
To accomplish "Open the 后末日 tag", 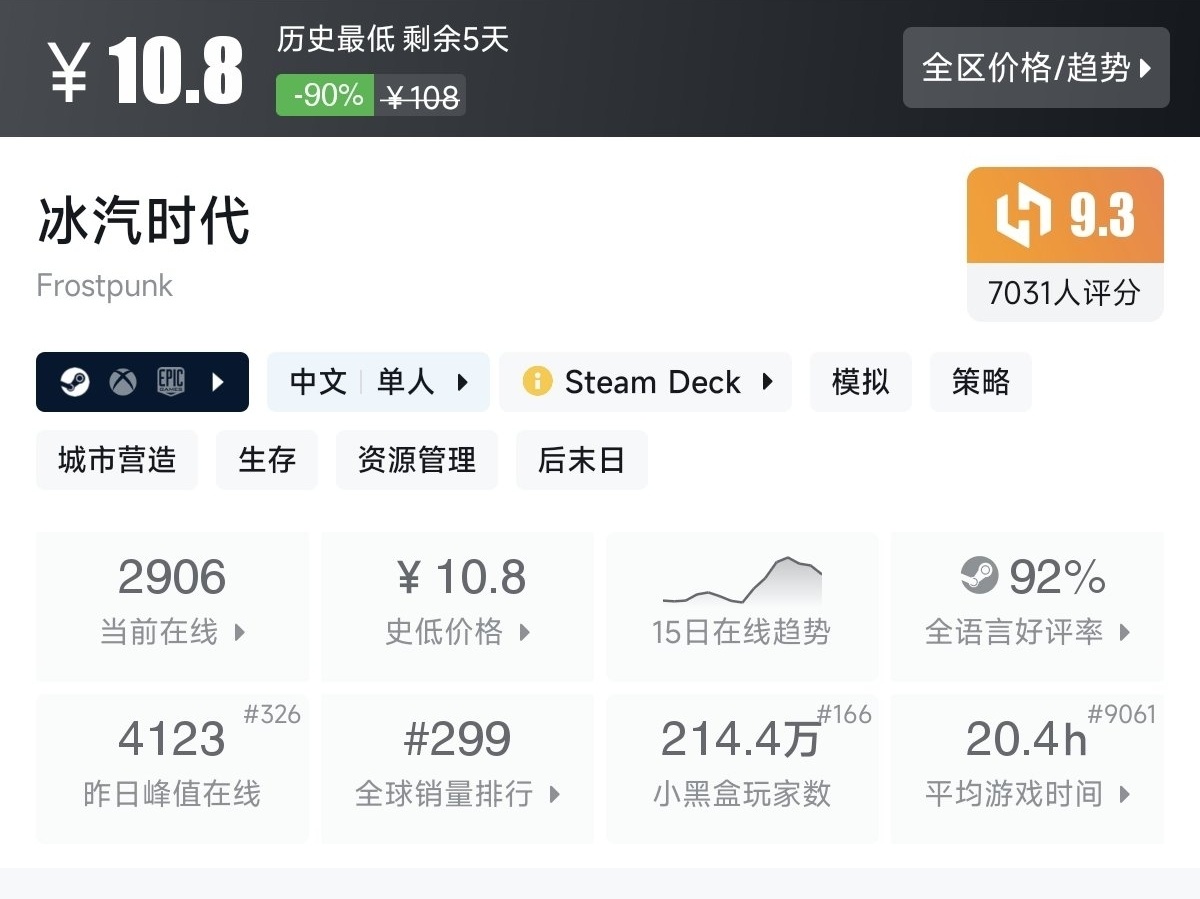I will [x=581, y=460].
